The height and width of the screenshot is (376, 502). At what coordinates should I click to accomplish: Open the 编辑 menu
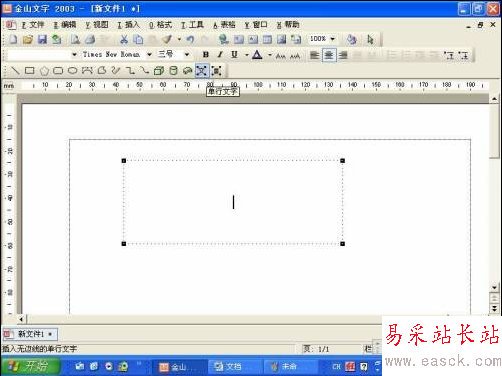65,25
